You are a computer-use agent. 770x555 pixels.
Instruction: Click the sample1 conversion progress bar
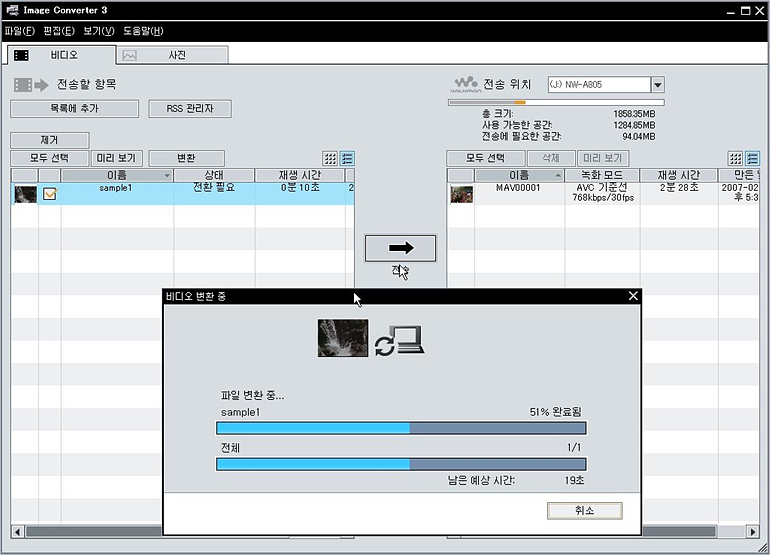[401, 428]
